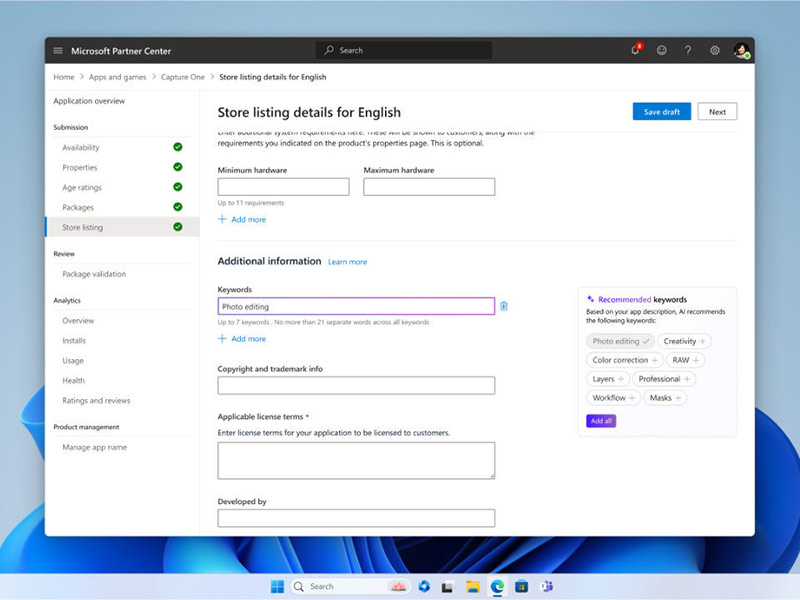The width and height of the screenshot is (800, 600).
Task: Open Properties submission page
Action: point(80,167)
